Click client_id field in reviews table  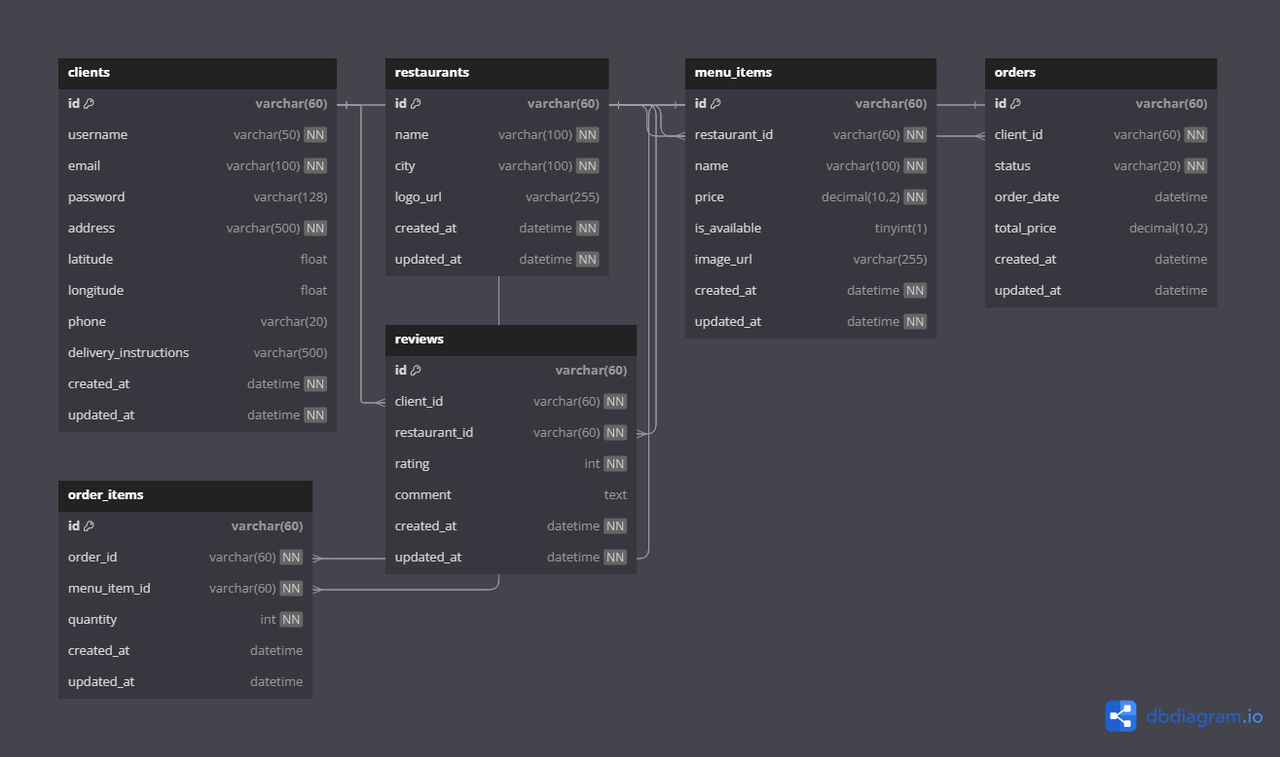point(511,402)
